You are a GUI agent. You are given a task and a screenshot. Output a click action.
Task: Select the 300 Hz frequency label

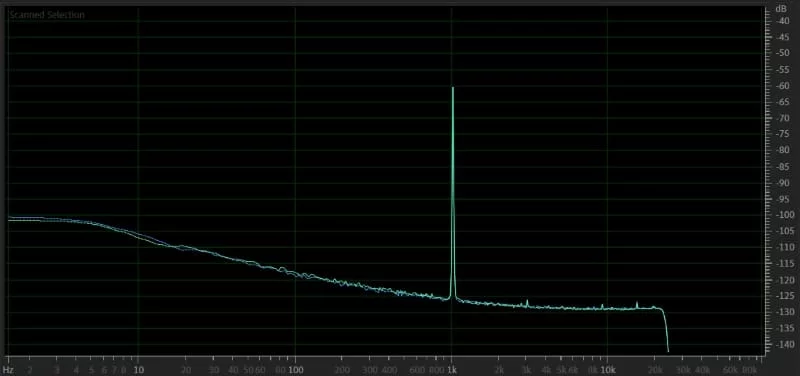(370, 369)
